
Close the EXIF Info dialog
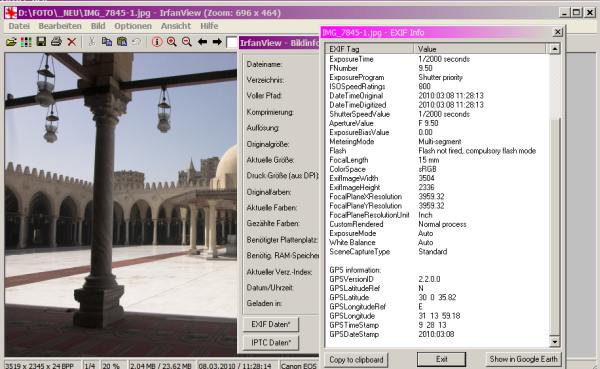point(558,32)
